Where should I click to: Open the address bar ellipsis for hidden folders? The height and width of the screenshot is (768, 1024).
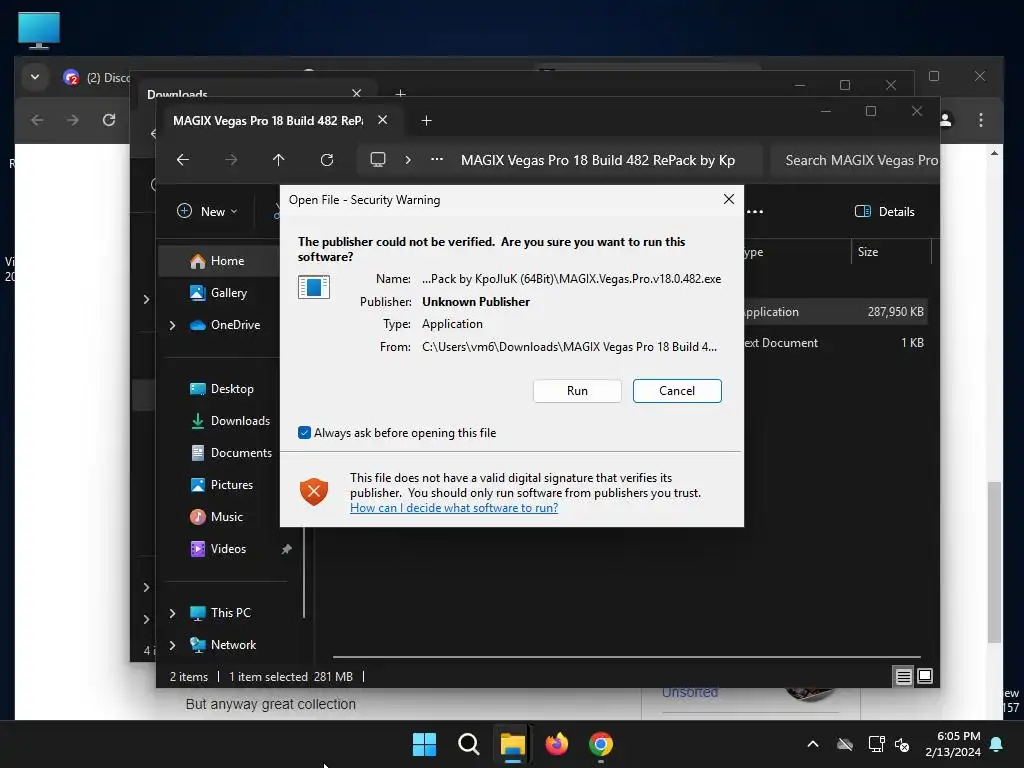tap(437, 159)
